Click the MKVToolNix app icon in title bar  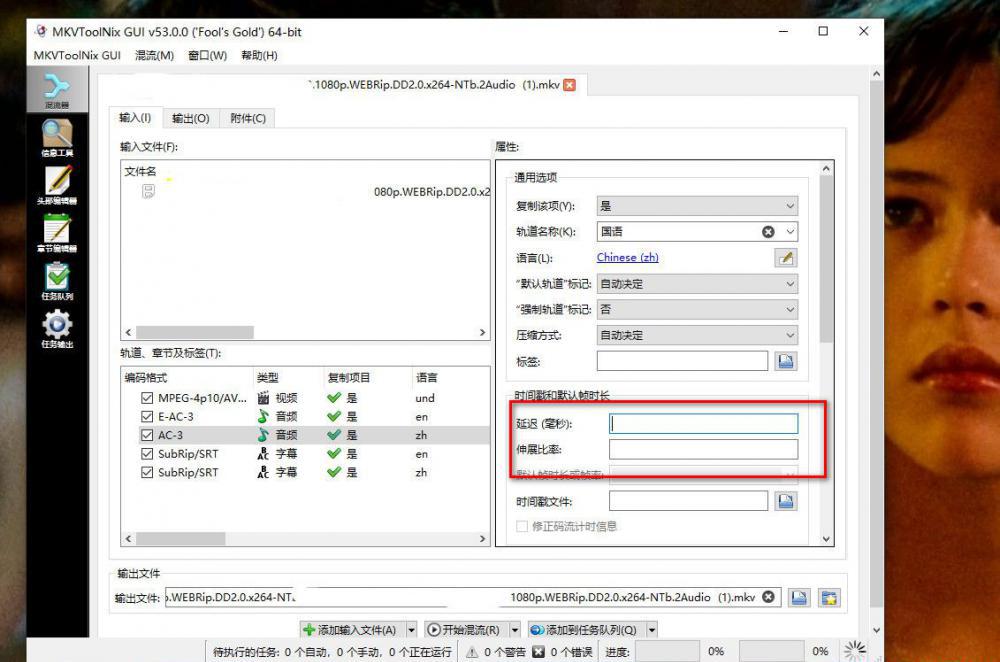[41, 31]
